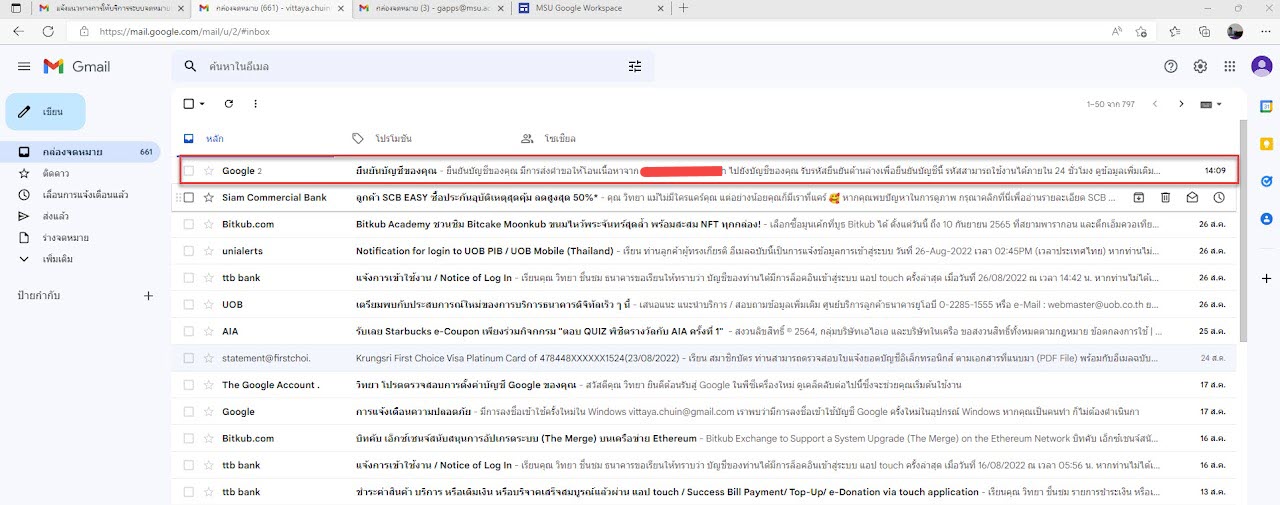This screenshot has height=505, width=1280.
Task: Open Gmail support help icon
Action: 1171,66
